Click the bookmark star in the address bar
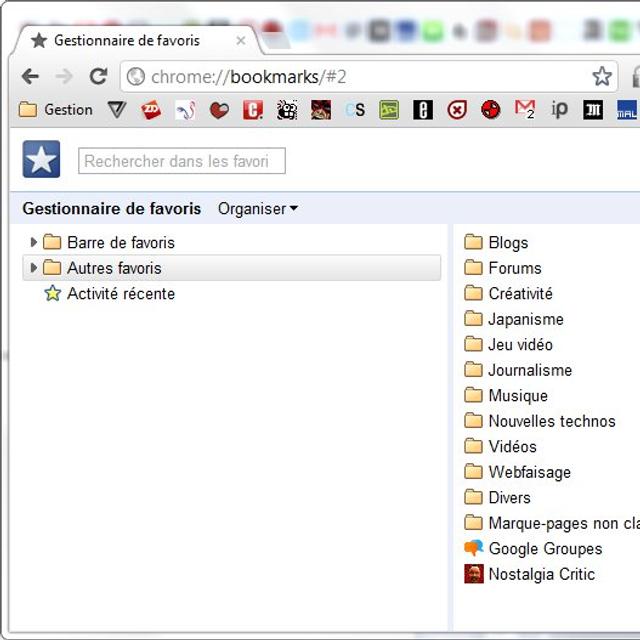This screenshot has width=640, height=640. point(601,77)
